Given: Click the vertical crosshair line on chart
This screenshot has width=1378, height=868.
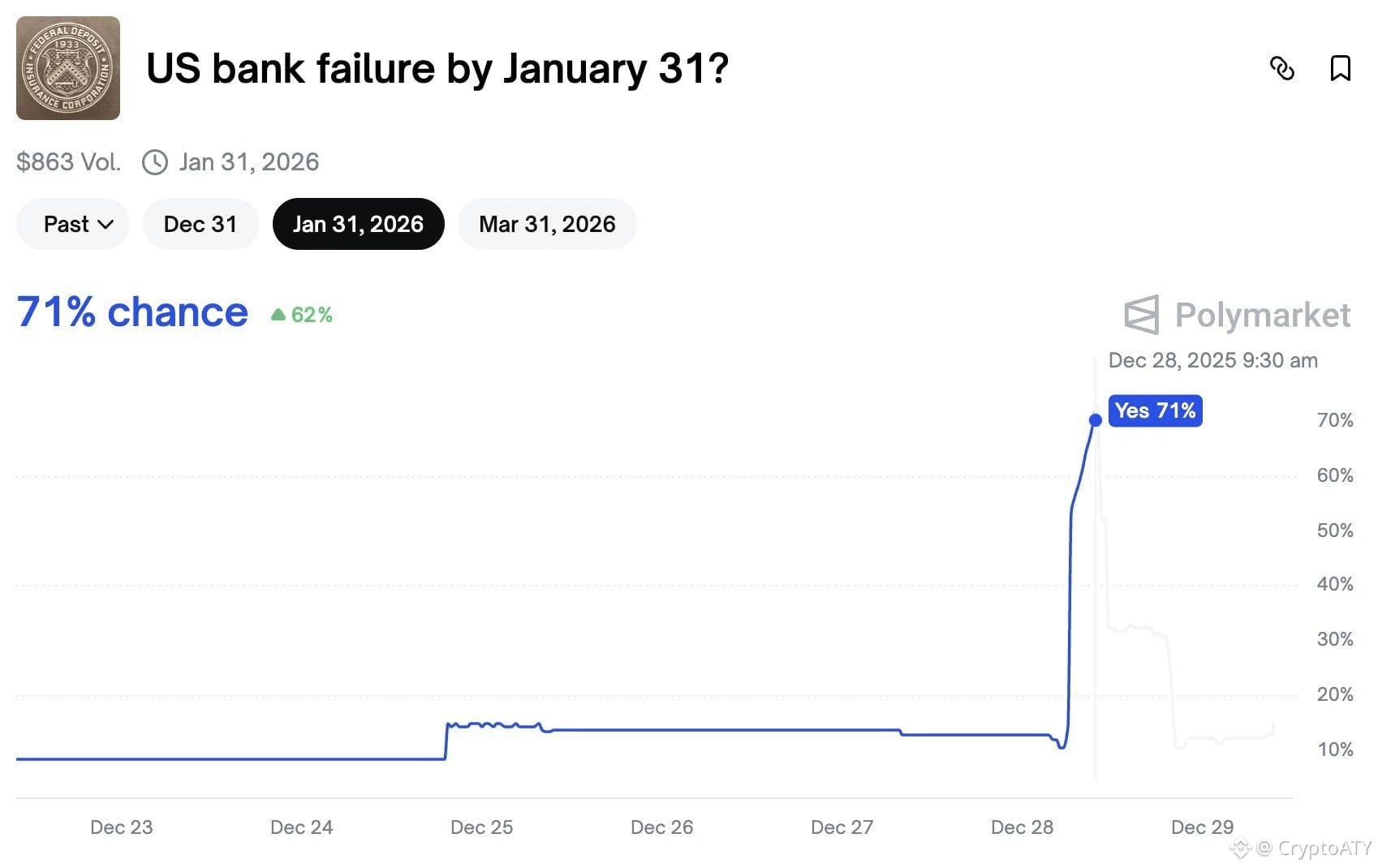Looking at the screenshot, I should click(1097, 568).
